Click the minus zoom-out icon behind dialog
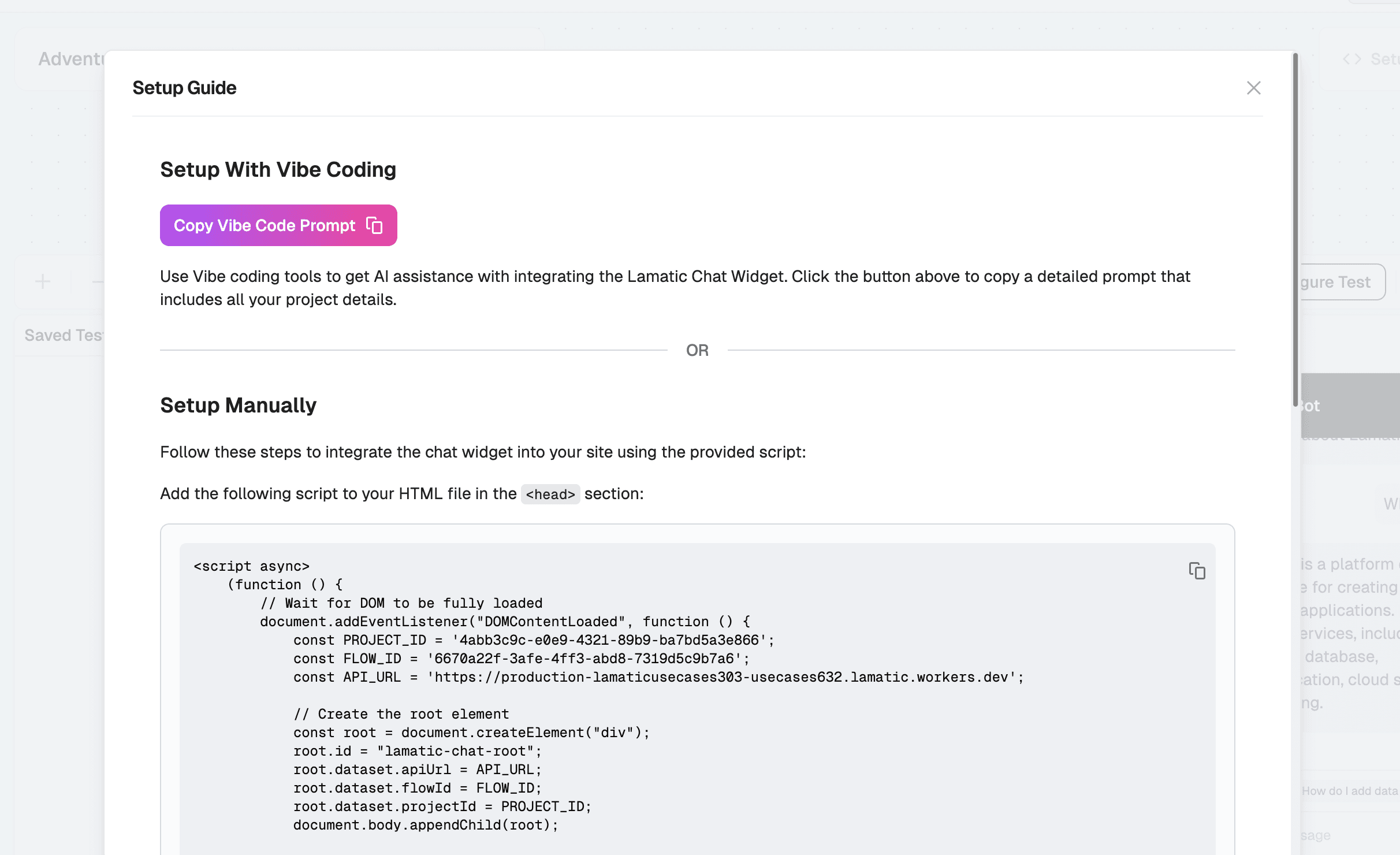The image size is (1400, 855). point(97,282)
